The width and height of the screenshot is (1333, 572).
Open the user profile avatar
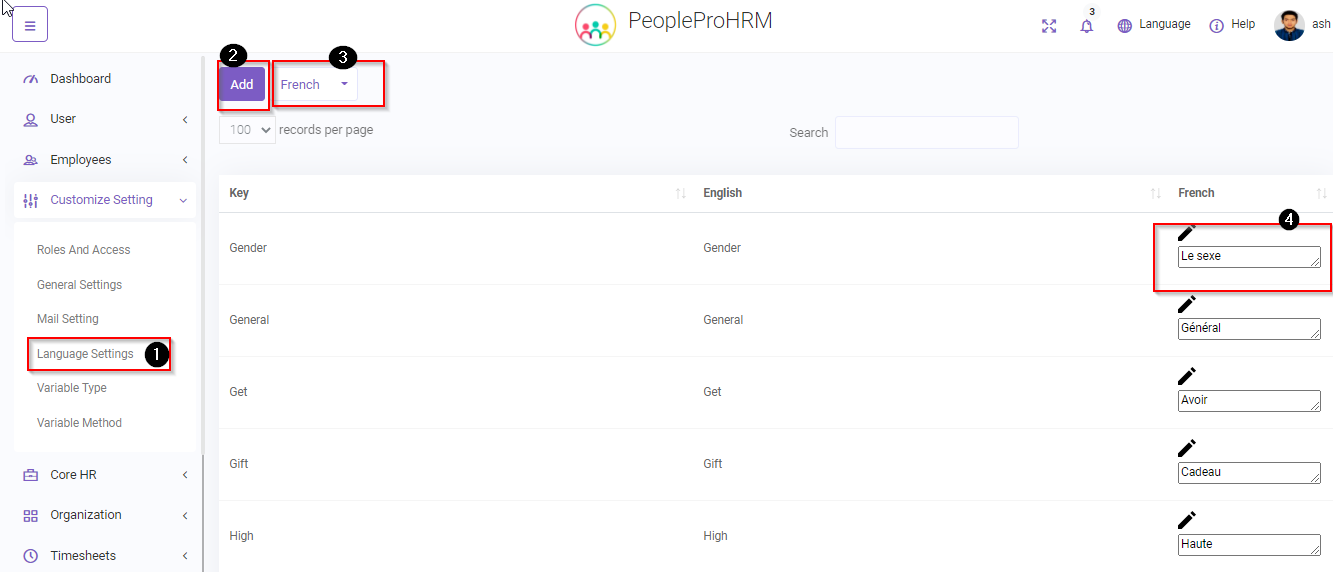1289,25
